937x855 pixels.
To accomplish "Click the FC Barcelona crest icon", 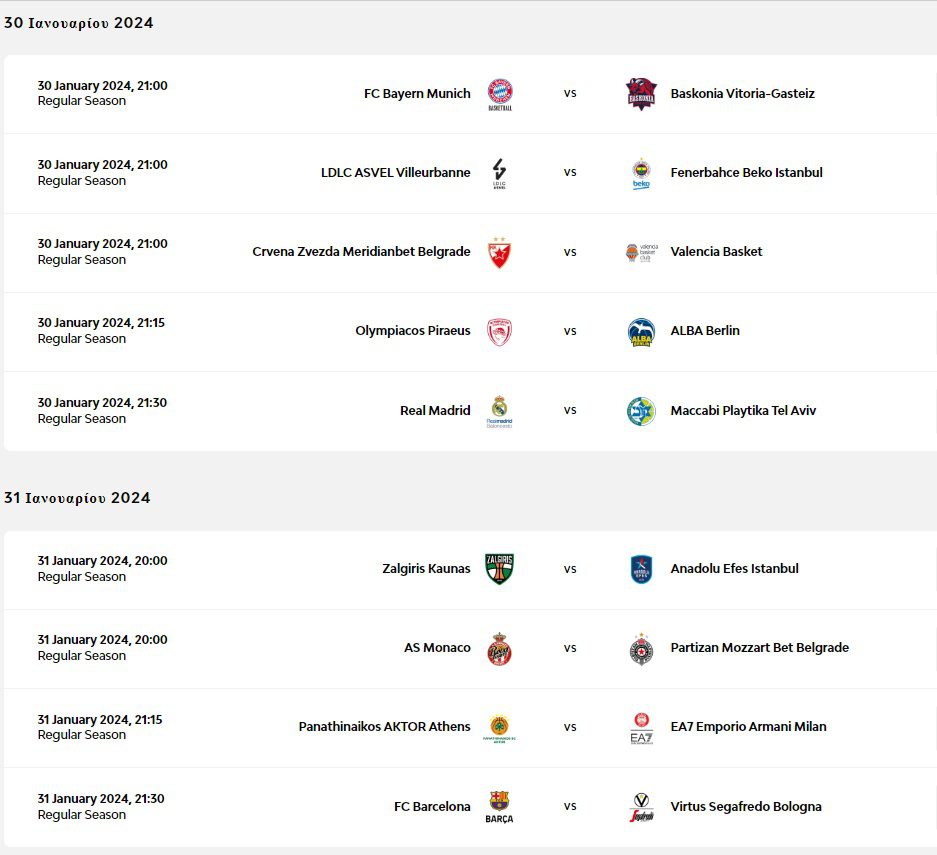I will (499, 803).
